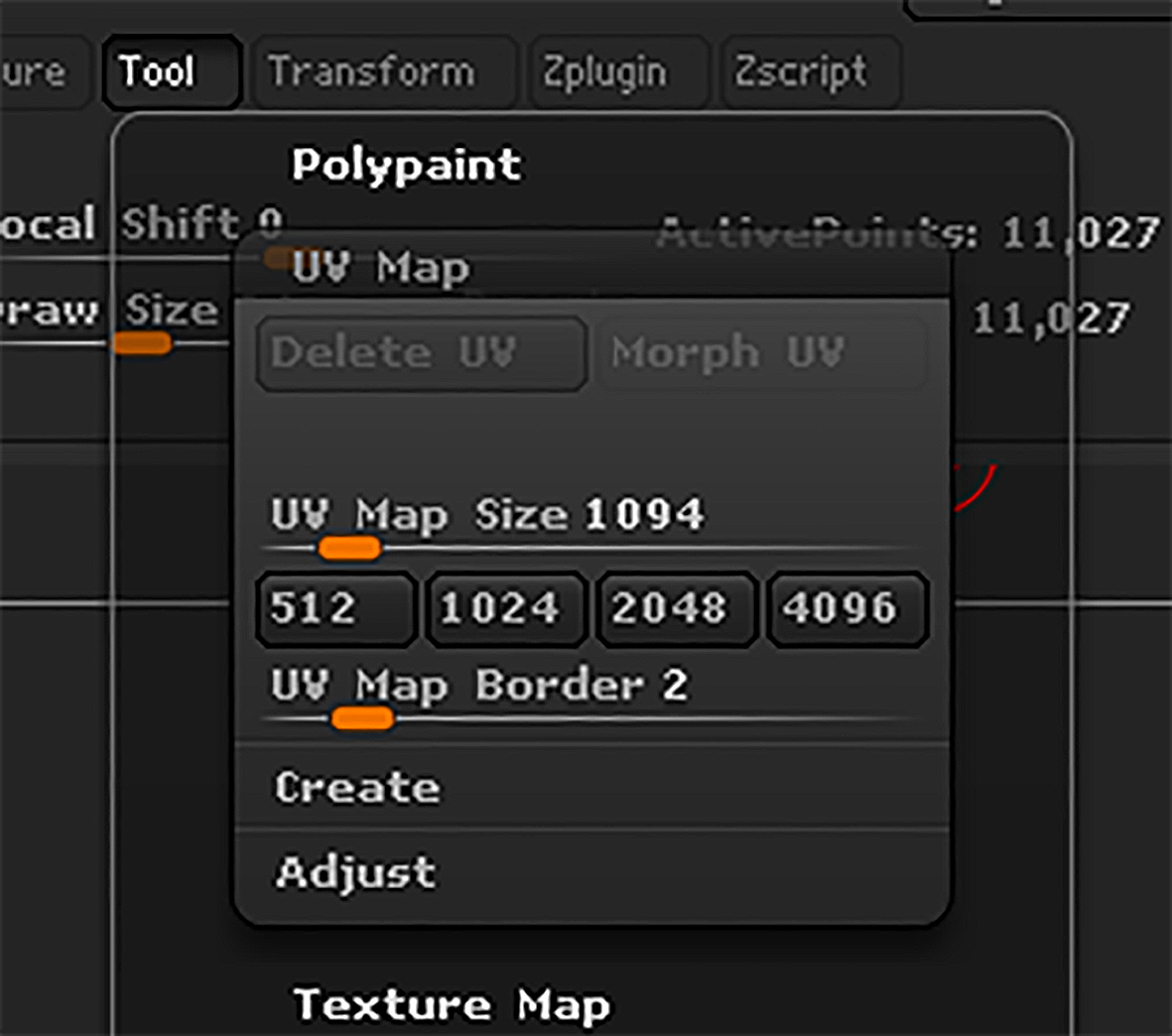Click the UV Map Border slider handle
Screen dimensions: 1172x1036
point(362,719)
